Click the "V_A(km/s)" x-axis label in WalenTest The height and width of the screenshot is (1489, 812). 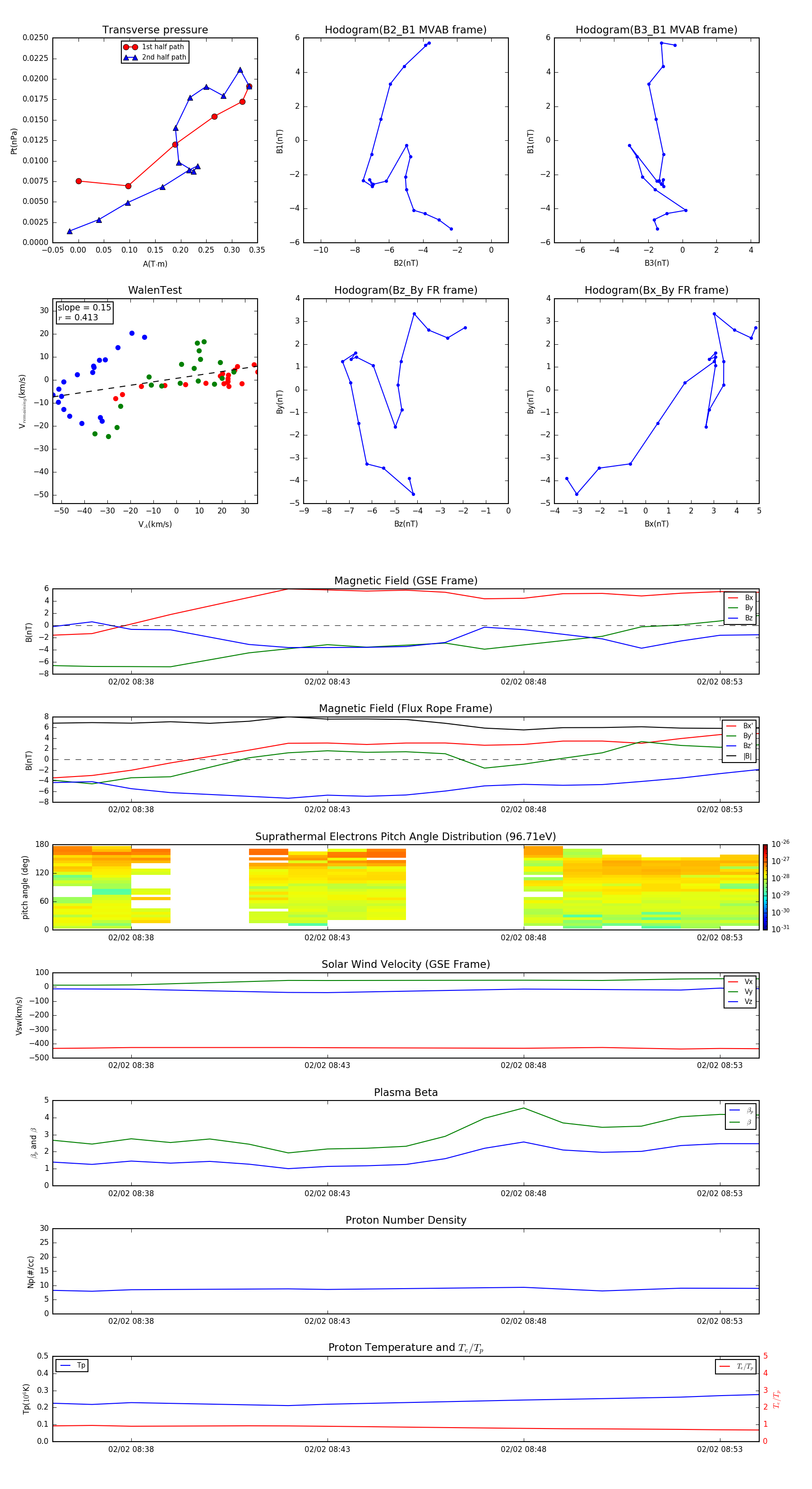[155, 524]
